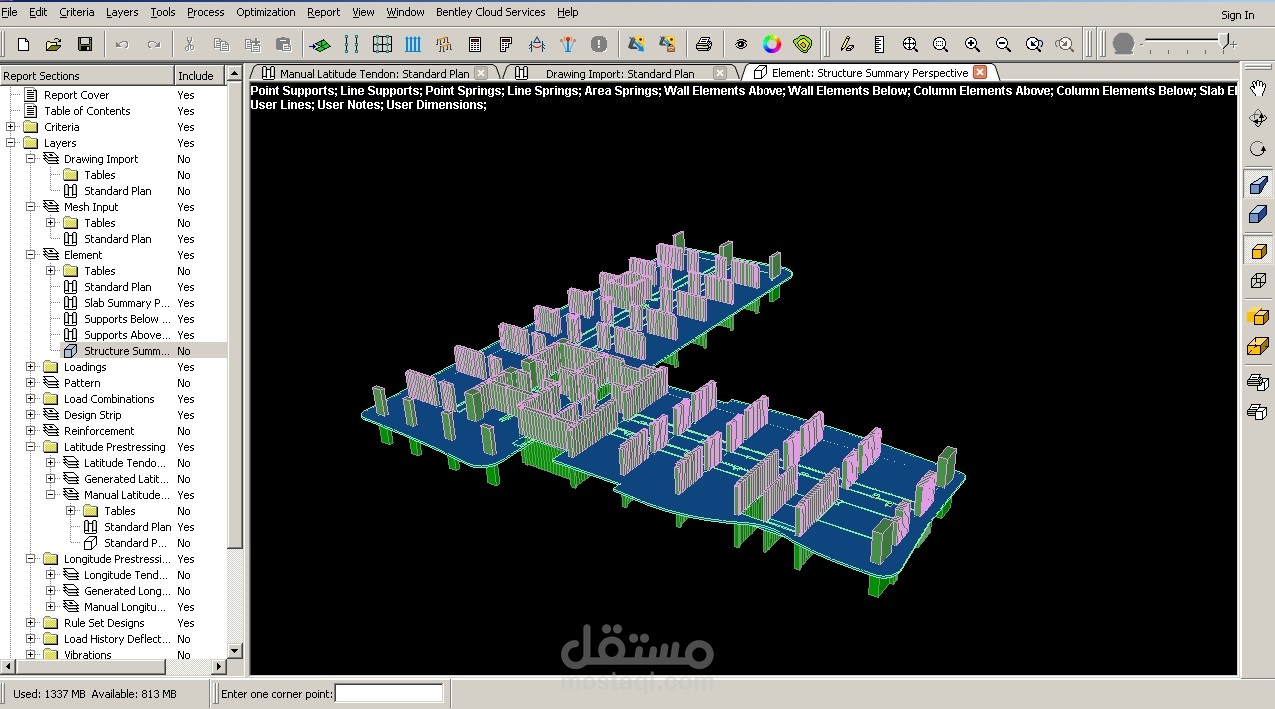Click the Report Sections column header
The height and width of the screenshot is (709, 1275).
tap(87, 75)
